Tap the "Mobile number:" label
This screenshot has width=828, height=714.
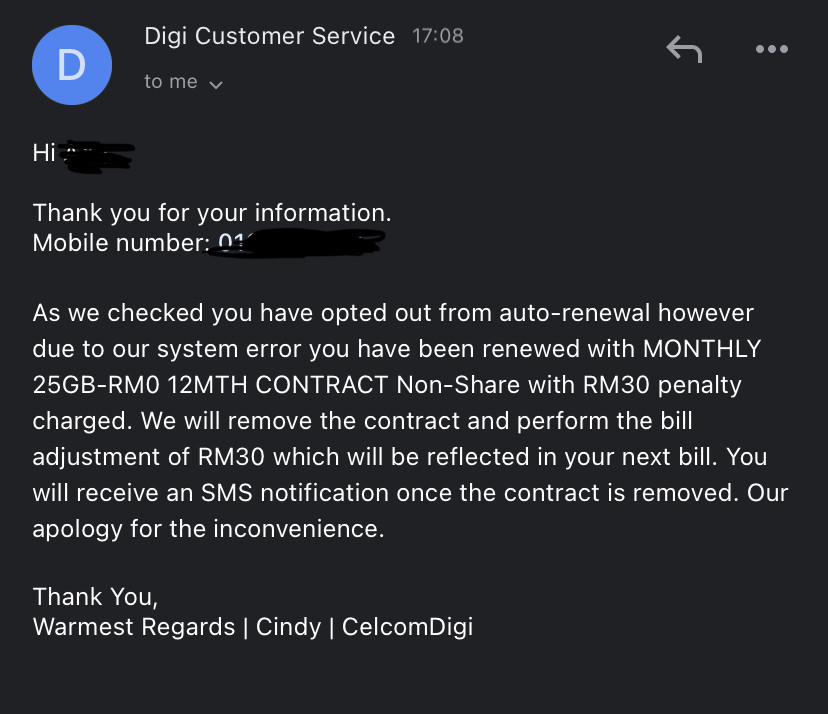pyautogui.click(x=121, y=243)
